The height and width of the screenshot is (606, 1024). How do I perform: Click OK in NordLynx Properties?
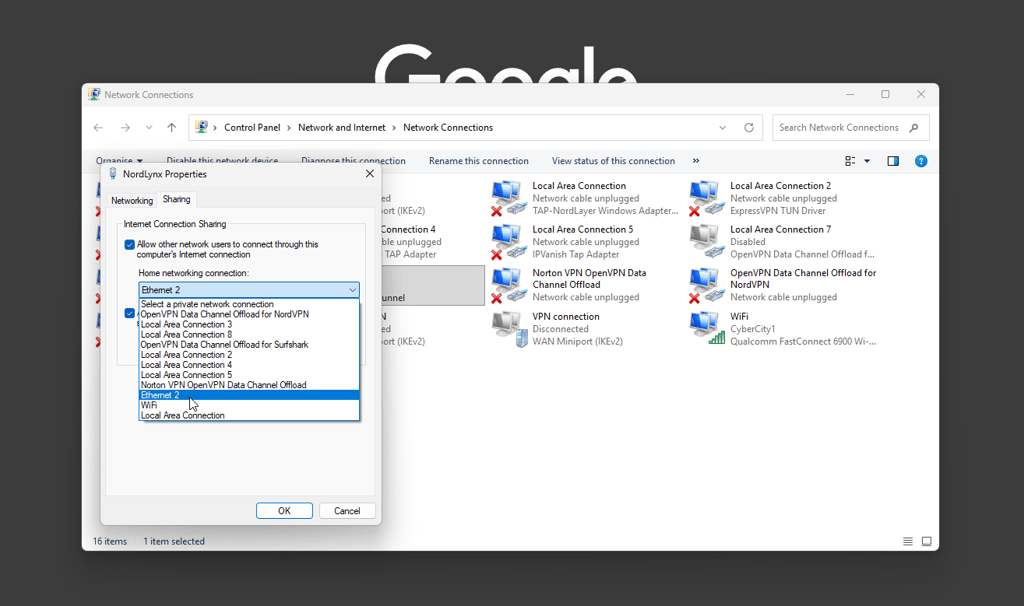point(284,511)
